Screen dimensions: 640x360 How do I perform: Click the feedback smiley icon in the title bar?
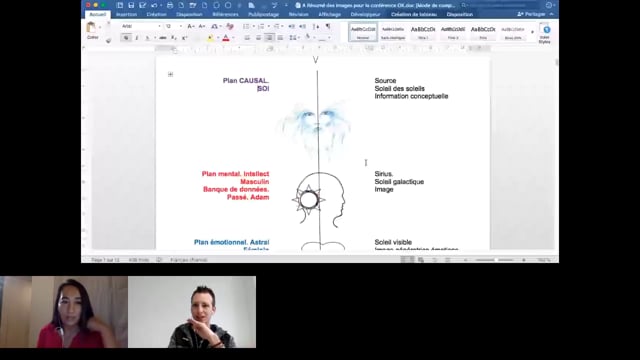click(x=549, y=5)
